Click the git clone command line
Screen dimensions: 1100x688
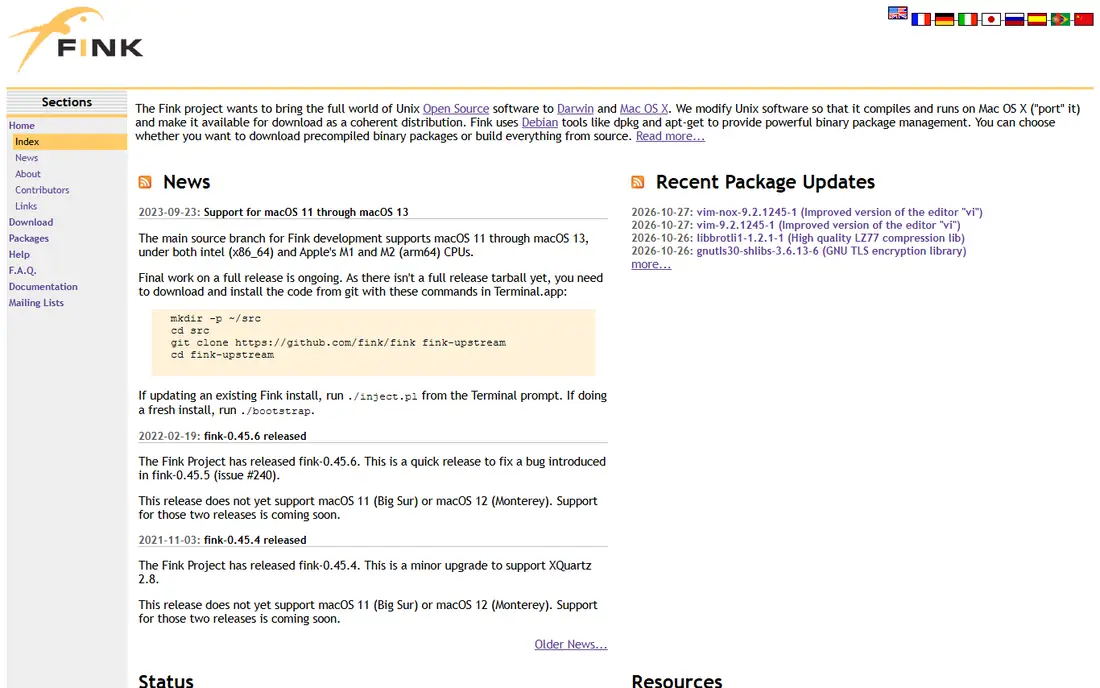tap(338, 343)
